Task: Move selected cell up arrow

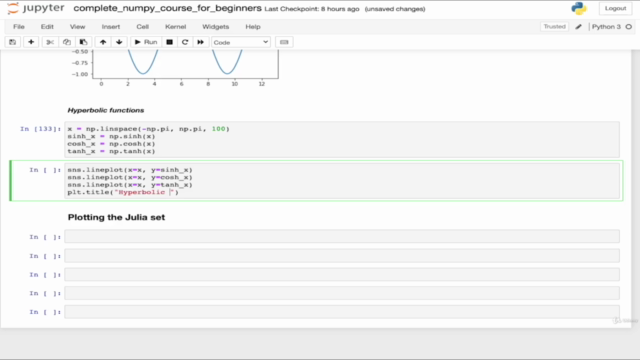Action: pos(103,42)
